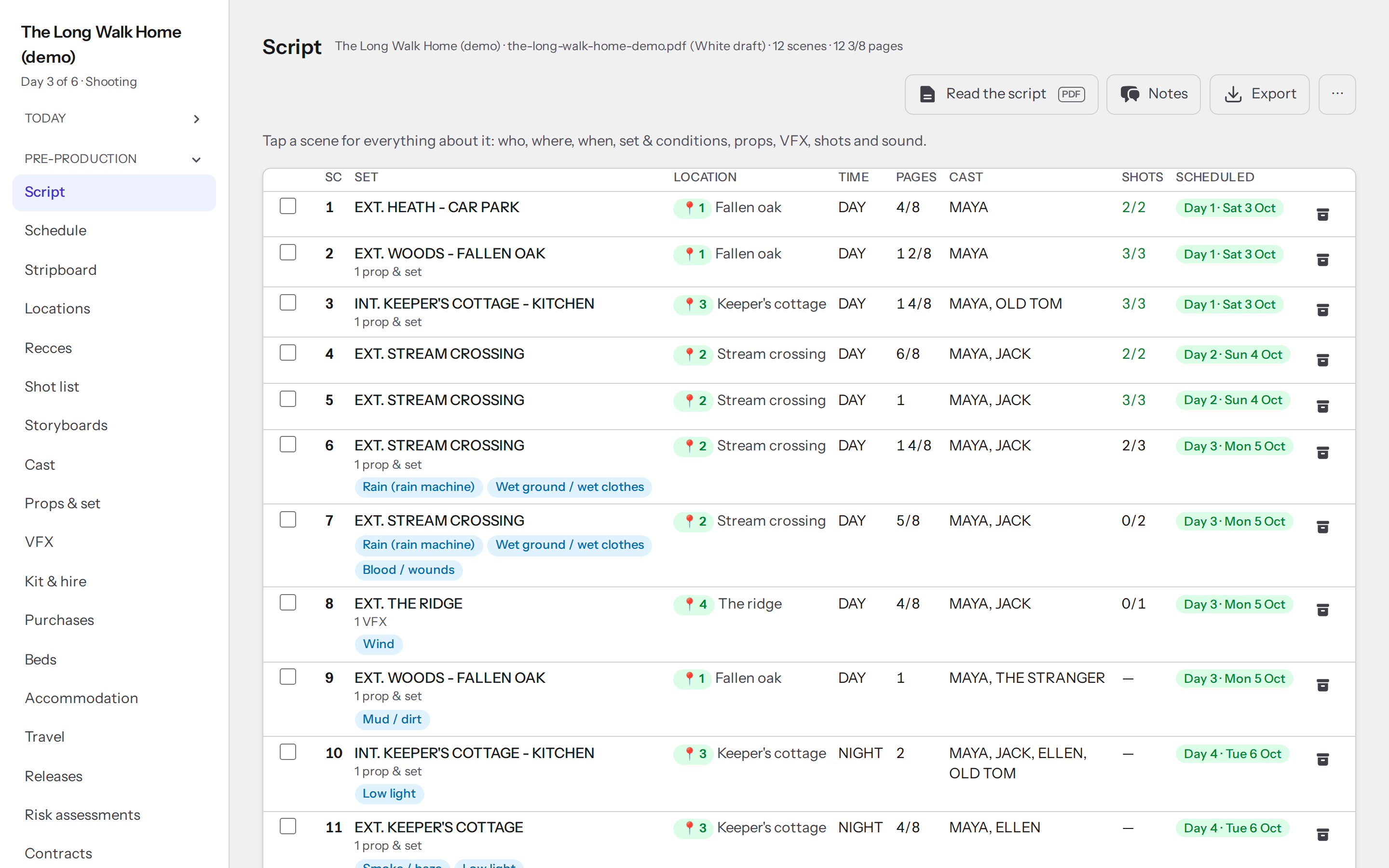
Task: Click the archive icon for scene 1
Action: click(x=1322, y=214)
